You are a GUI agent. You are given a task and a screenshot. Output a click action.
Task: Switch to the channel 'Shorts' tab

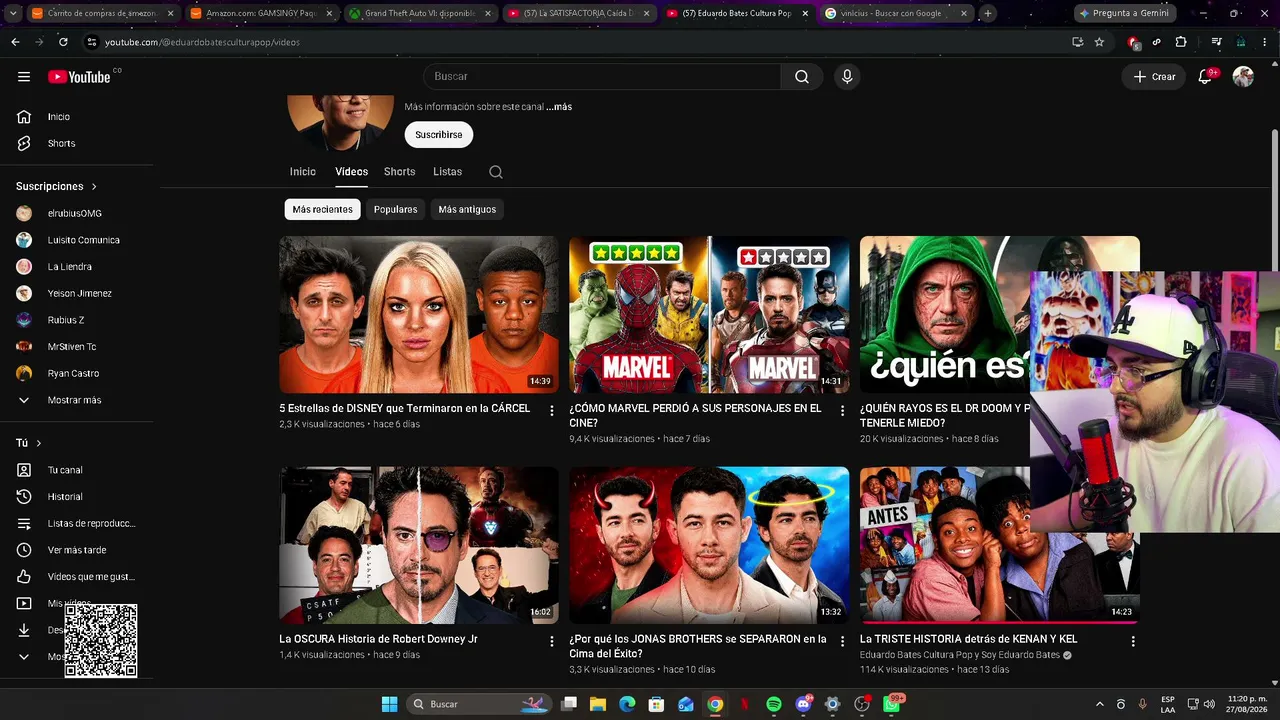click(399, 172)
